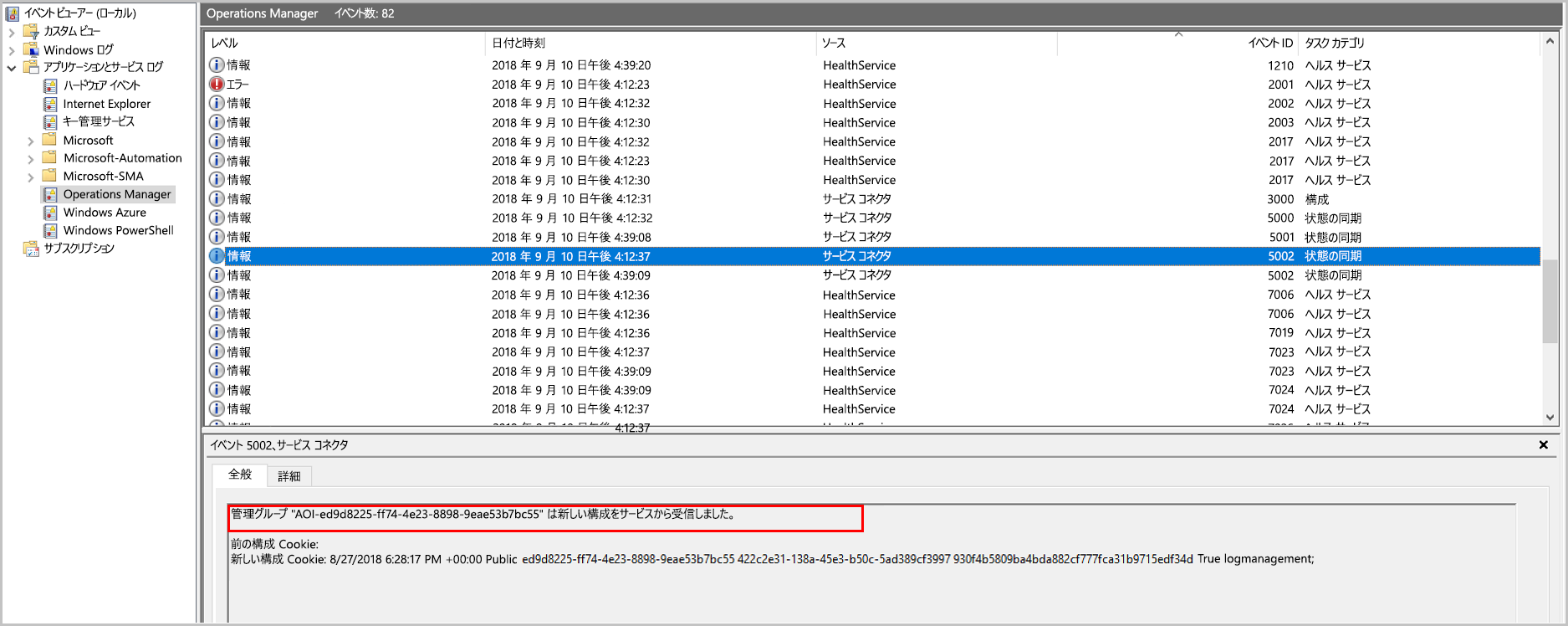Select the Windows Azure tree item label
The width and height of the screenshot is (1568, 626).
105,213
